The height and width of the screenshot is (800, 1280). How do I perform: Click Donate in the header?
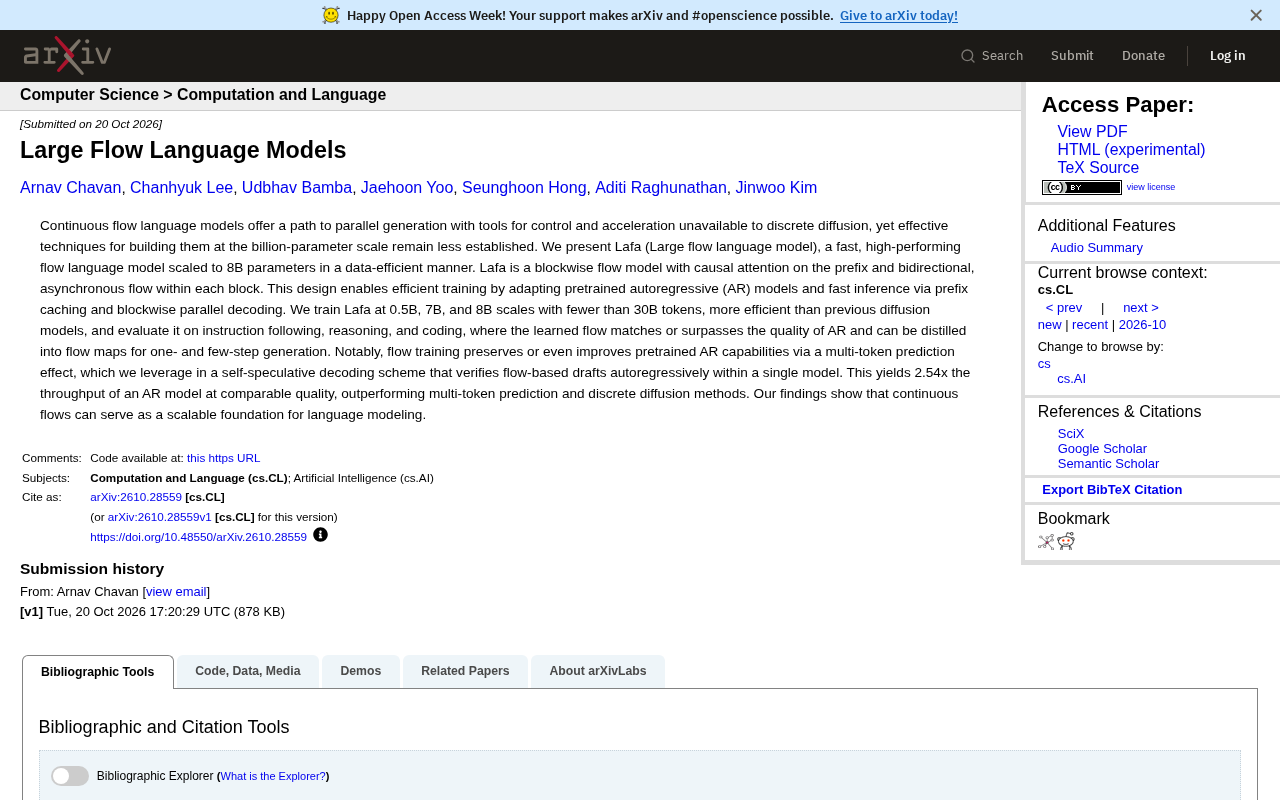(1143, 56)
